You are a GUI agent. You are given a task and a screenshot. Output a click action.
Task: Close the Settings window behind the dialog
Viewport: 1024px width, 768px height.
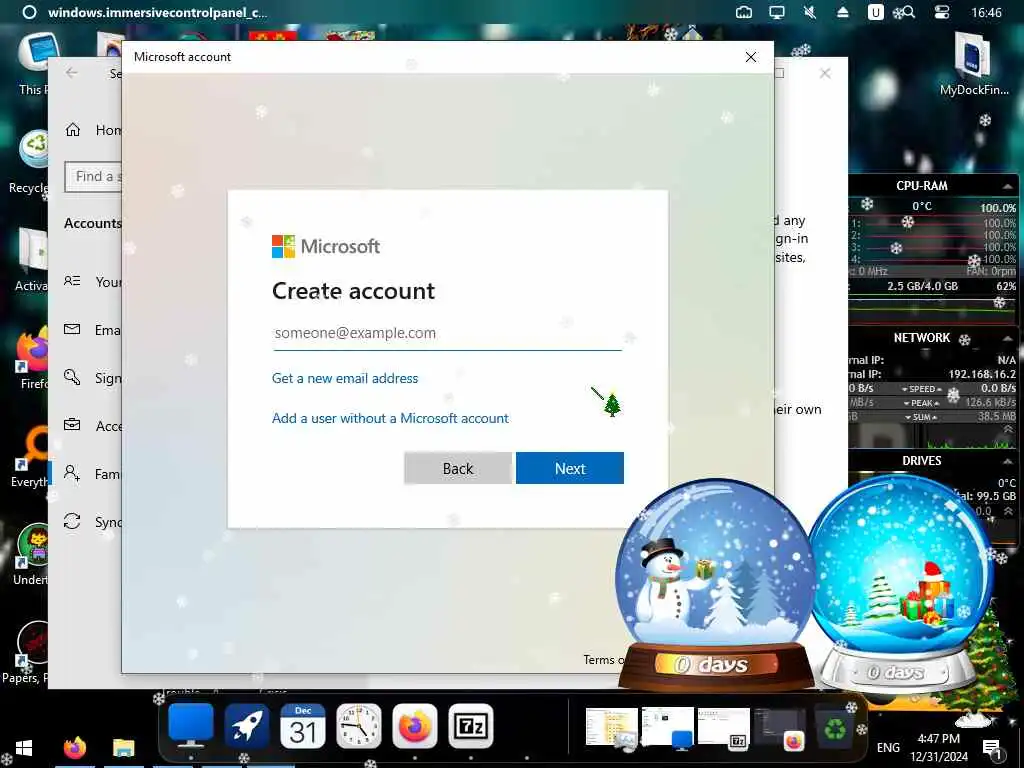pyautogui.click(x=825, y=73)
